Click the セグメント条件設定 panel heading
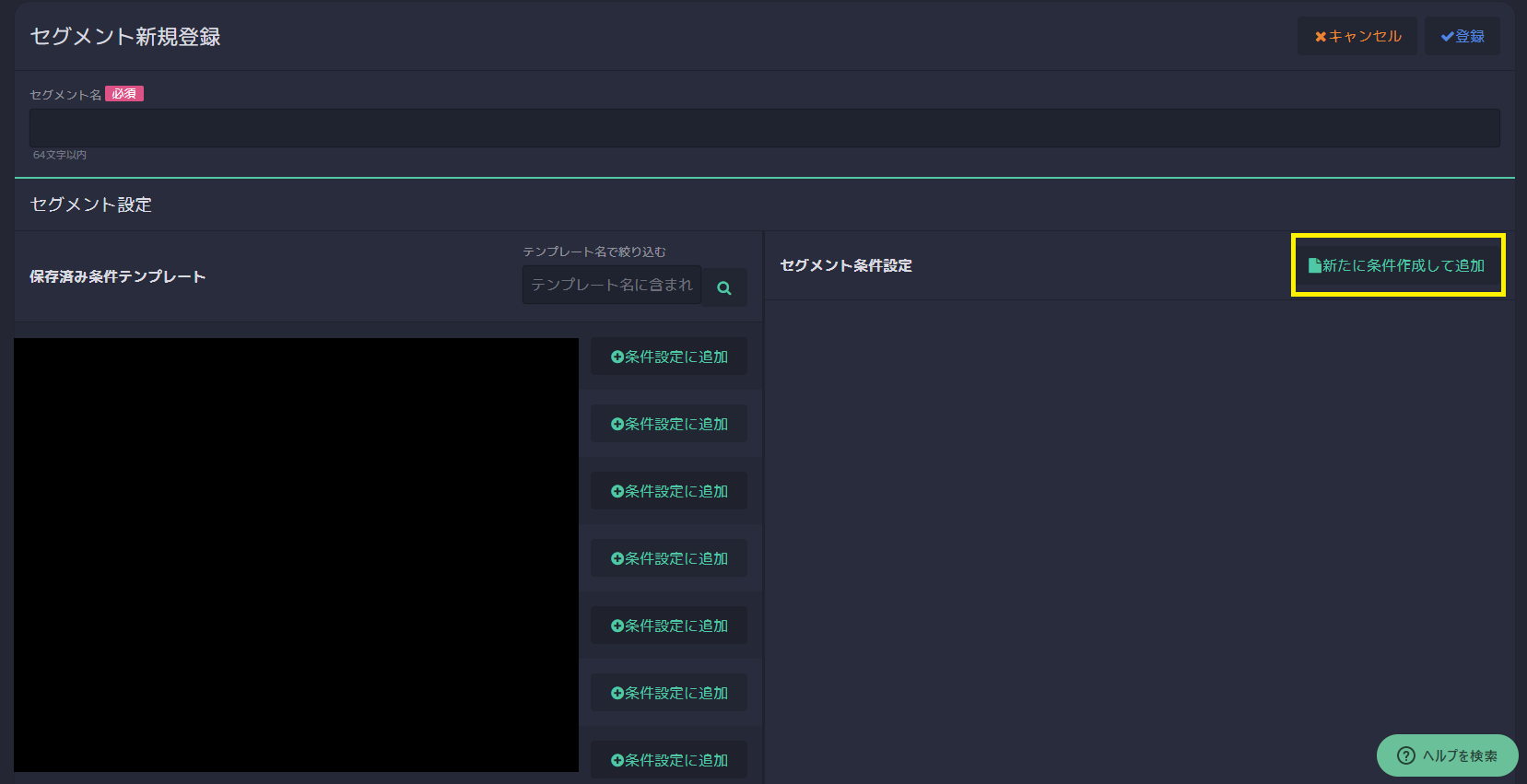Screen dimensions: 1527x784 click(845, 265)
